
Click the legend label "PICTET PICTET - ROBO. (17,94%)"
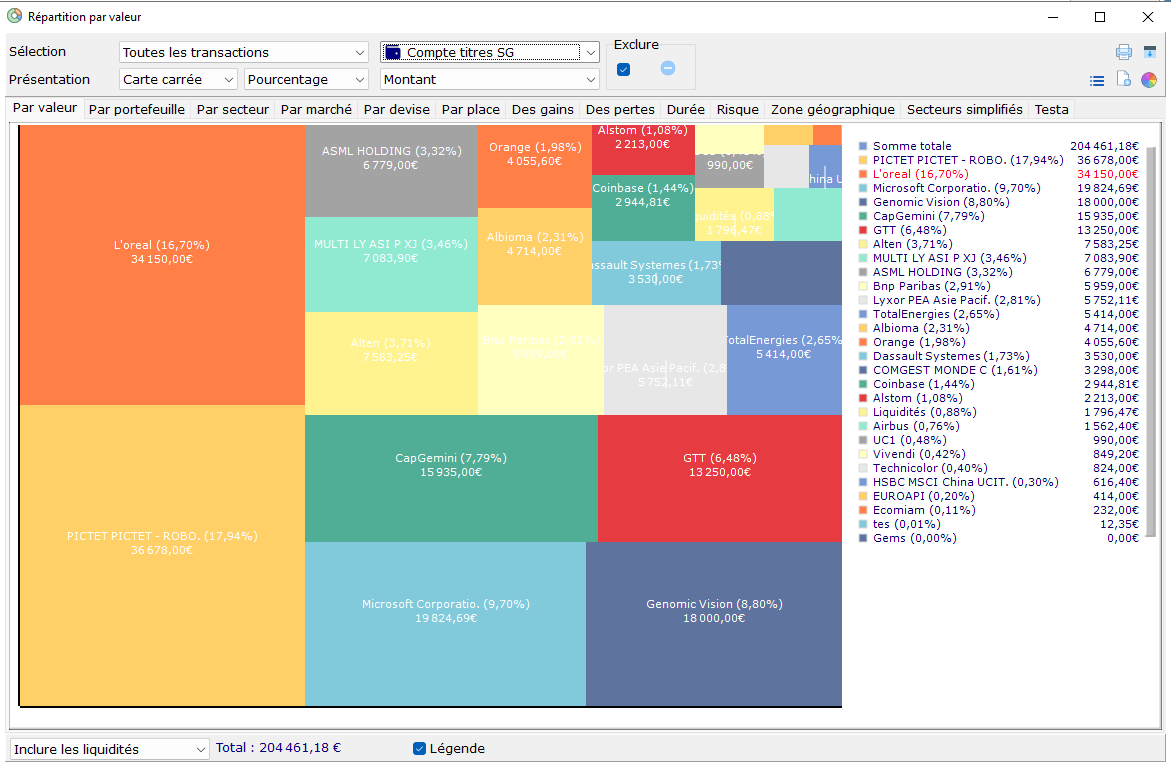pos(968,160)
